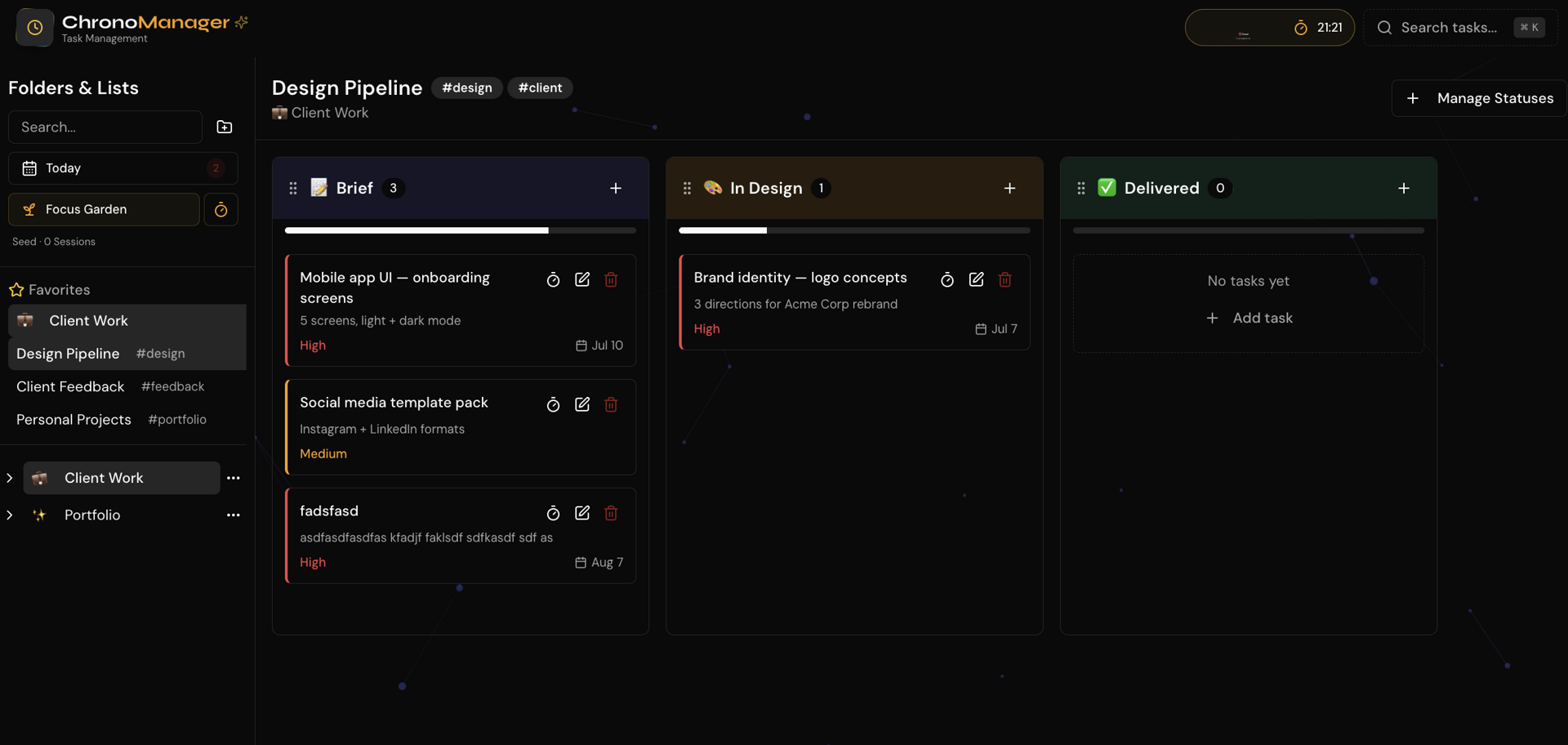Viewport: 1568px width, 745px height.
Task: Open Client Work folder options menu
Action: (234, 478)
